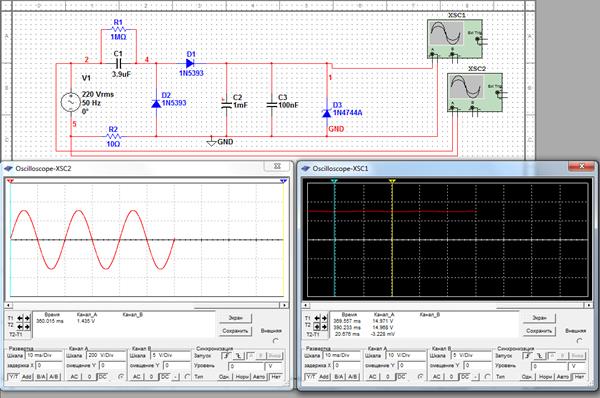Set Channel A coupling AC in XSC2
Viewport: 600px width, 398px height.
(x=75, y=377)
